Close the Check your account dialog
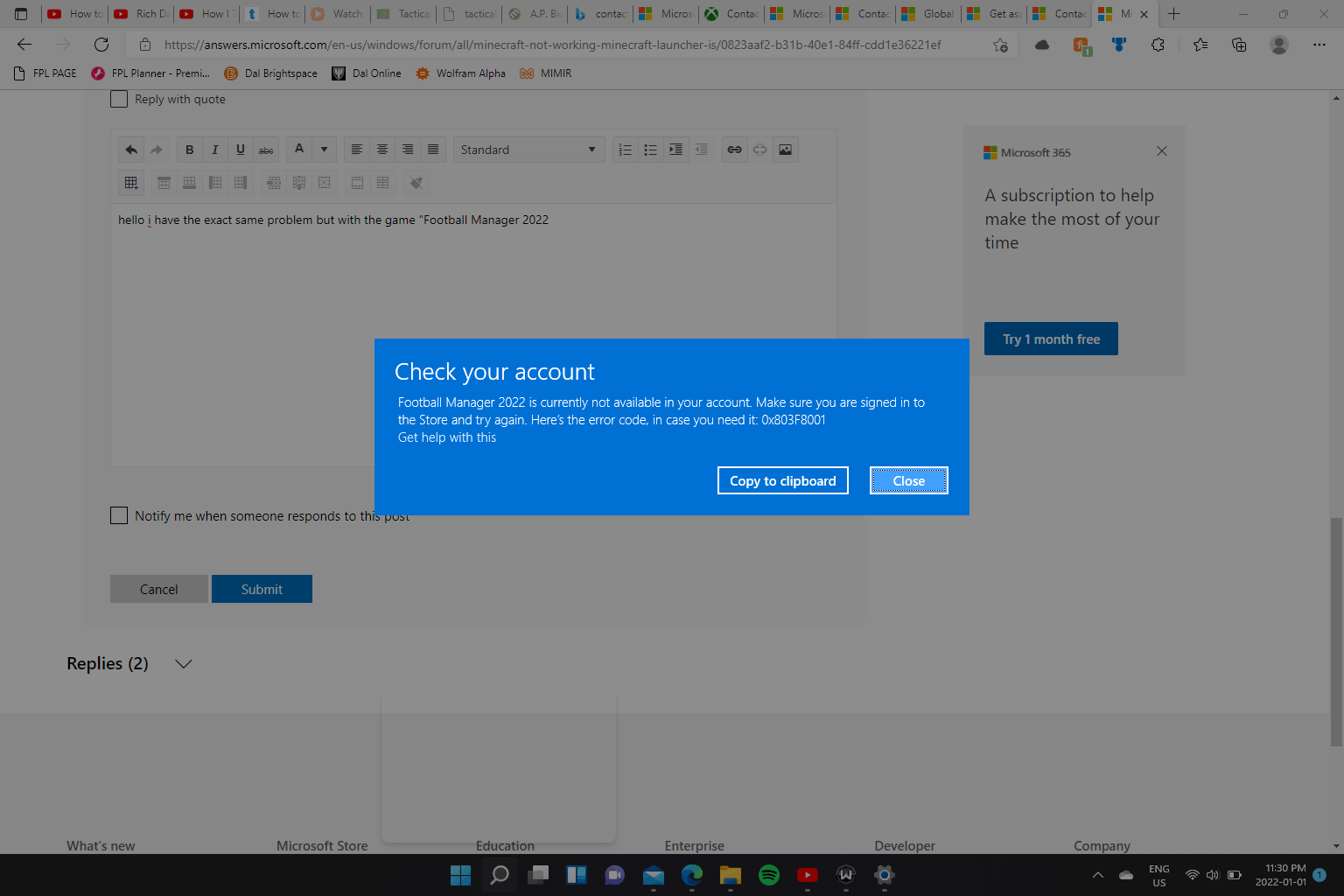 [908, 480]
